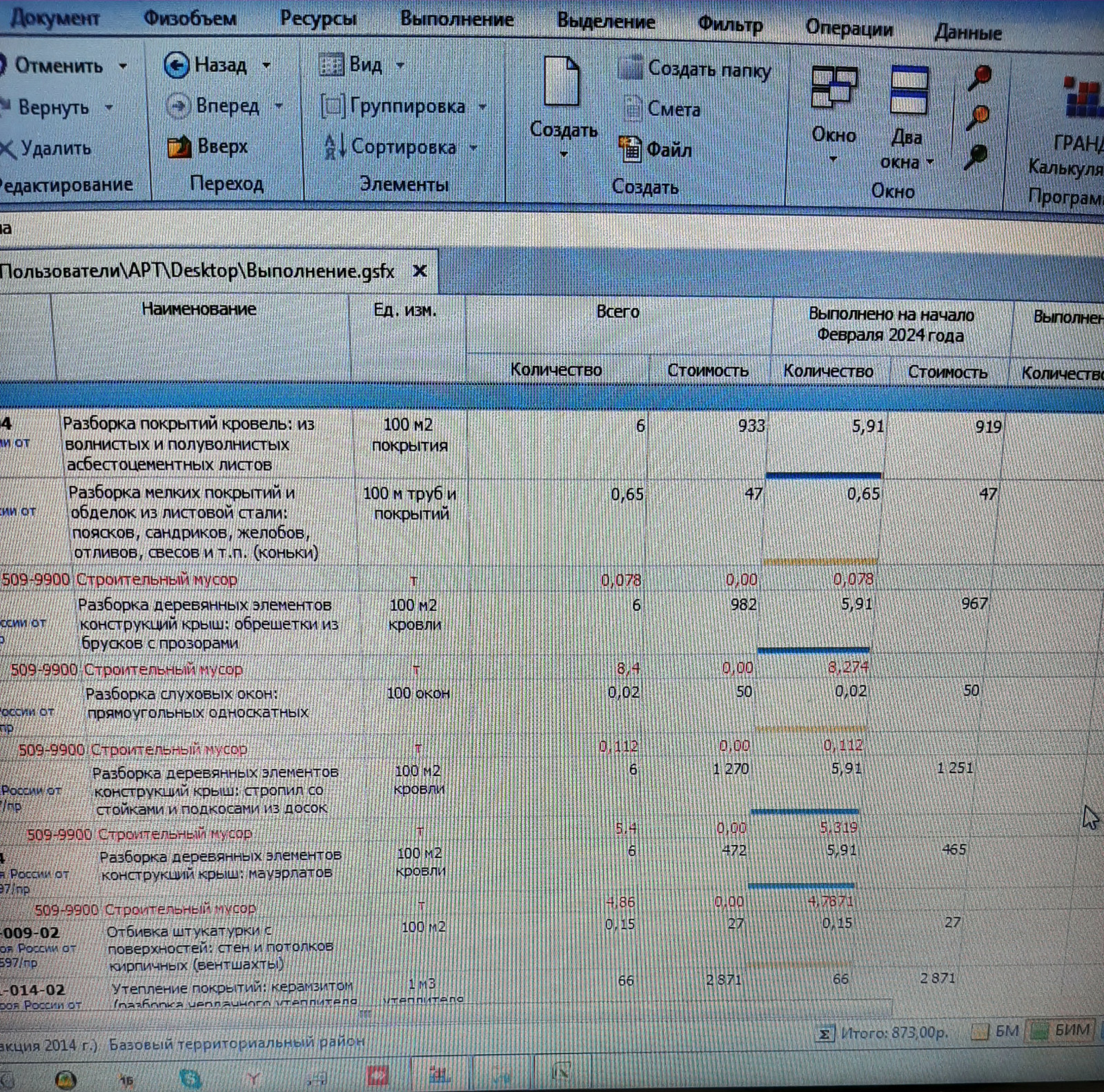Click progress bar in покрытий кровель row
This screenshot has width=1104, height=1092.
point(823,475)
